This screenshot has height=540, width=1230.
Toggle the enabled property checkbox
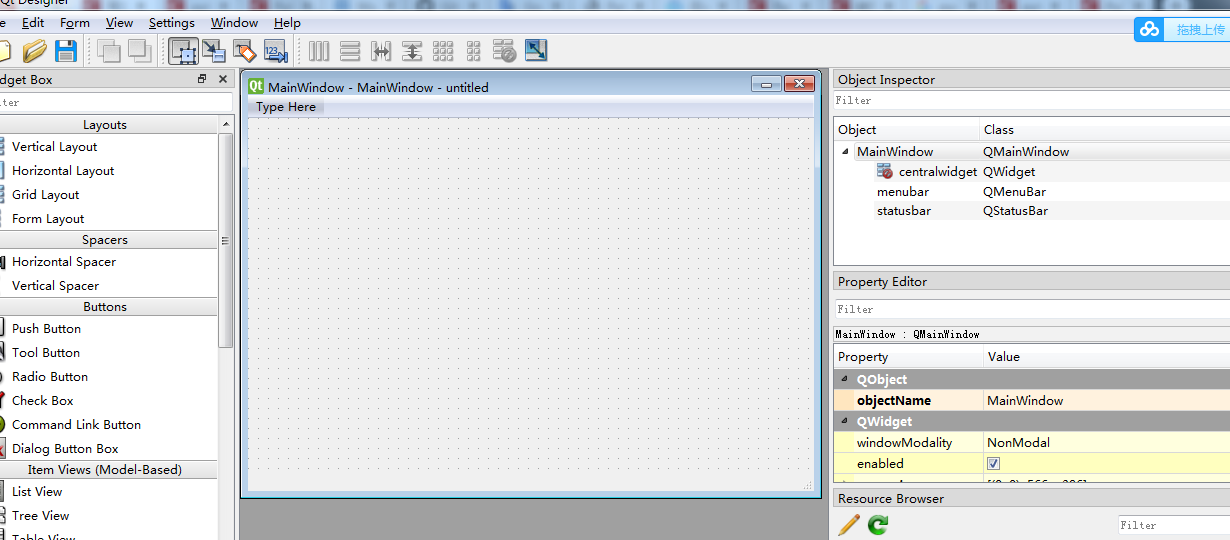993,463
